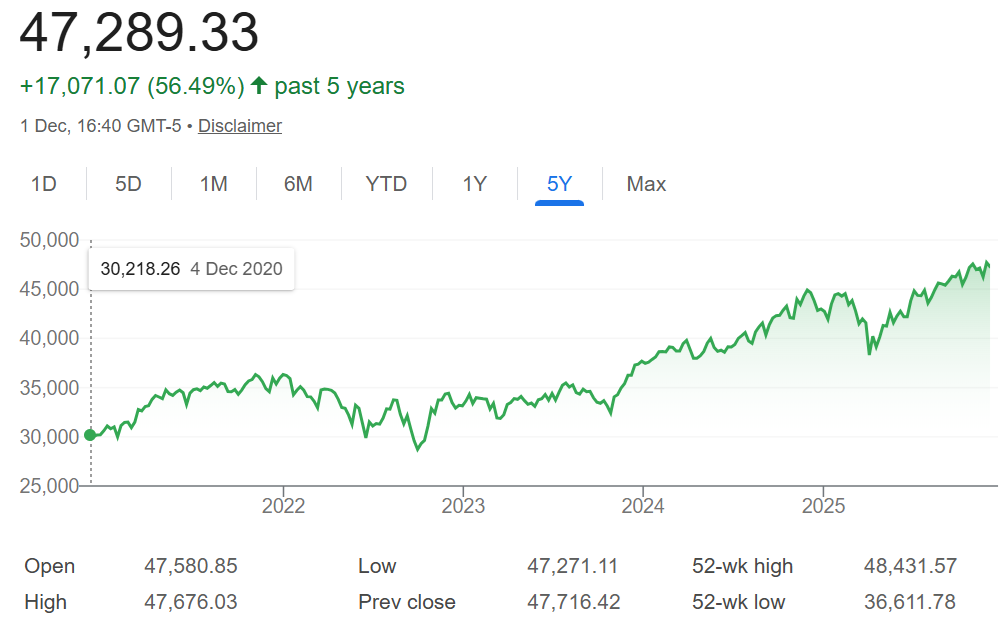Click the Open value 47,580.85
The height and width of the screenshot is (626, 1005).
[191, 566]
